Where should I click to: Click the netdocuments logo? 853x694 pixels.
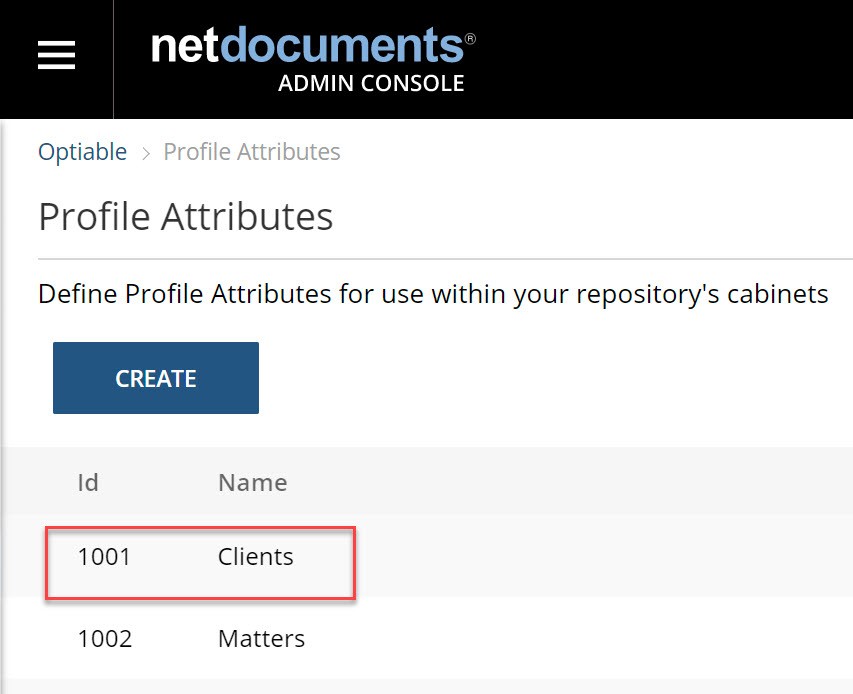click(307, 45)
